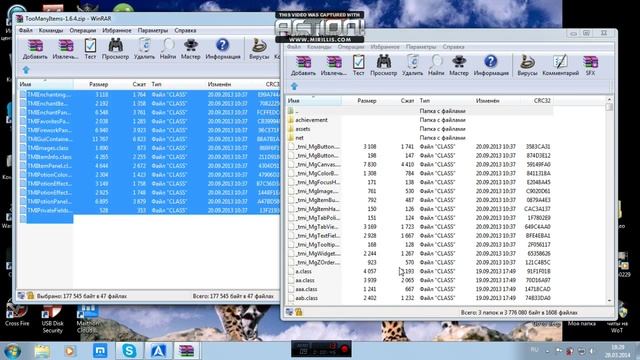Select the achievement folder row
640x360 pixels.
420,120
